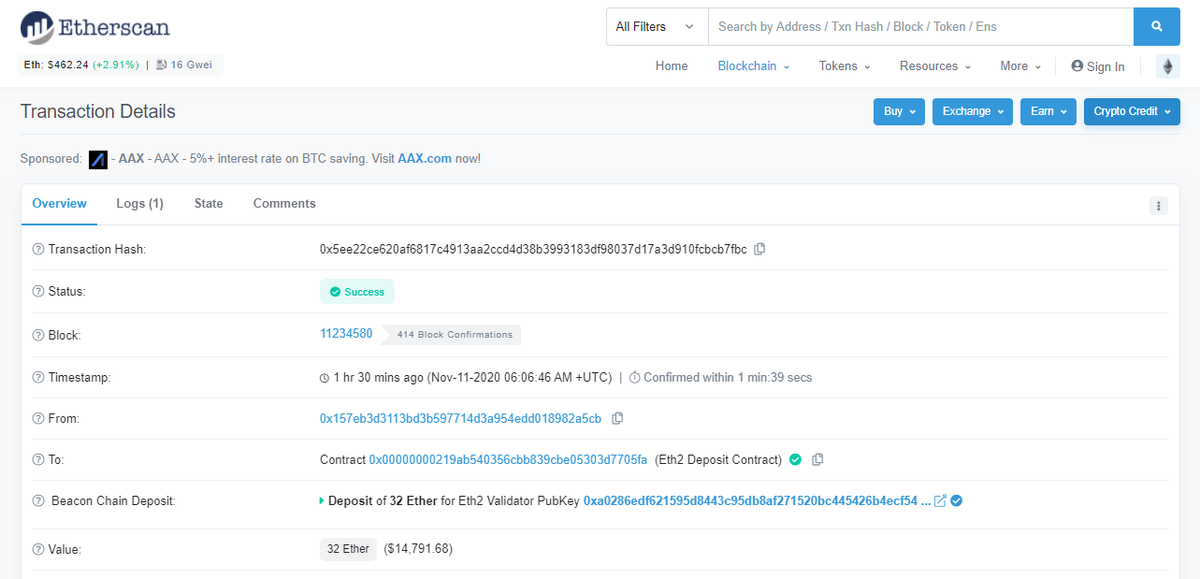Expand the More menu
1200x579 pixels.
(1020, 66)
